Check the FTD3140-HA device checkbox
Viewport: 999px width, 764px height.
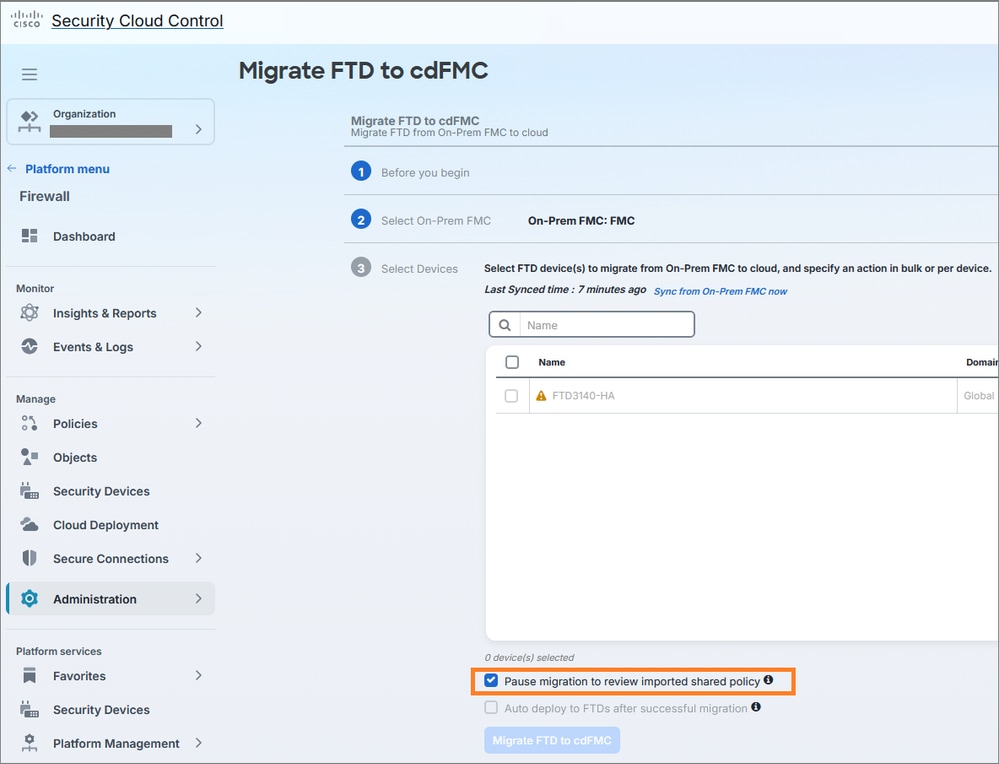click(x=511, y=396)
